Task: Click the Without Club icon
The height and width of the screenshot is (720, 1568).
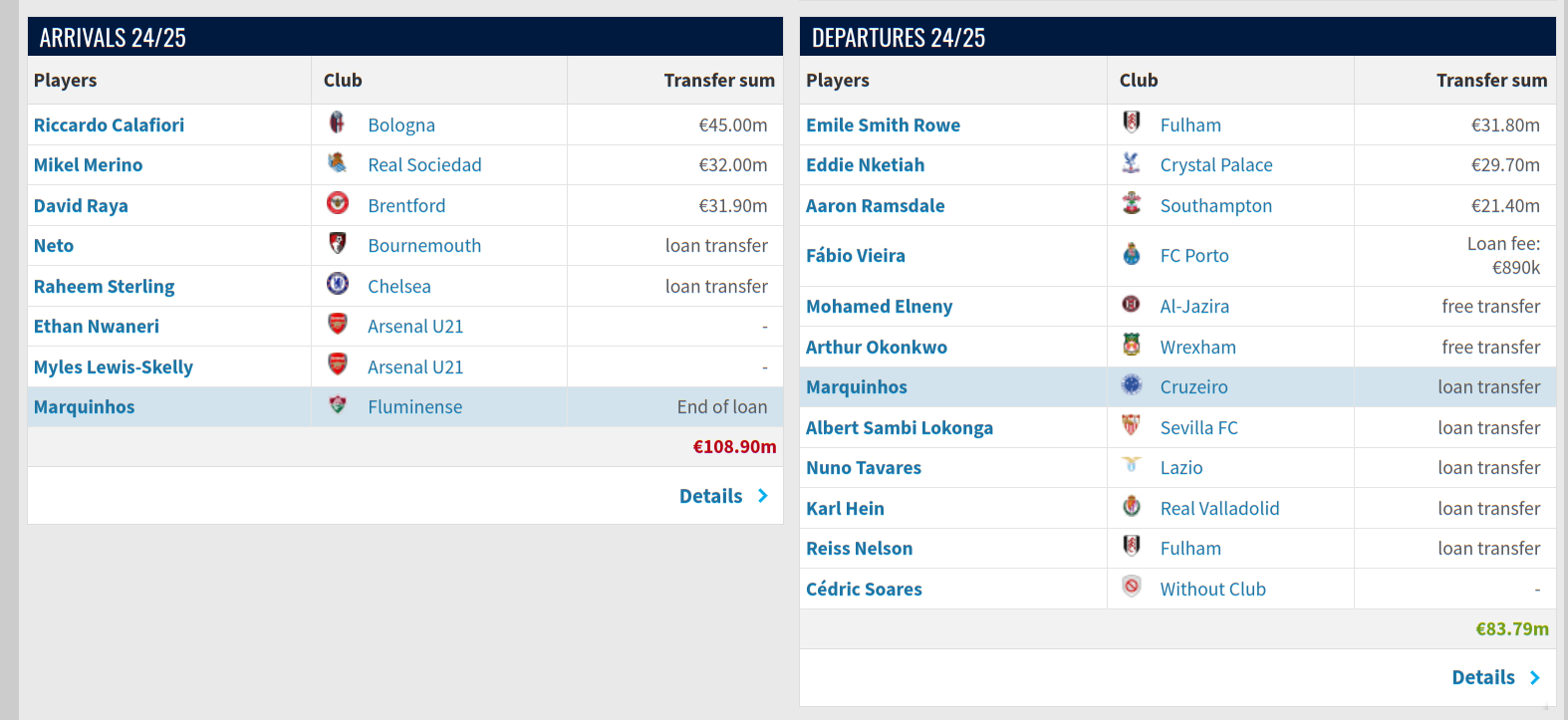Action: pyautogui.click(x=1131, y=586)
